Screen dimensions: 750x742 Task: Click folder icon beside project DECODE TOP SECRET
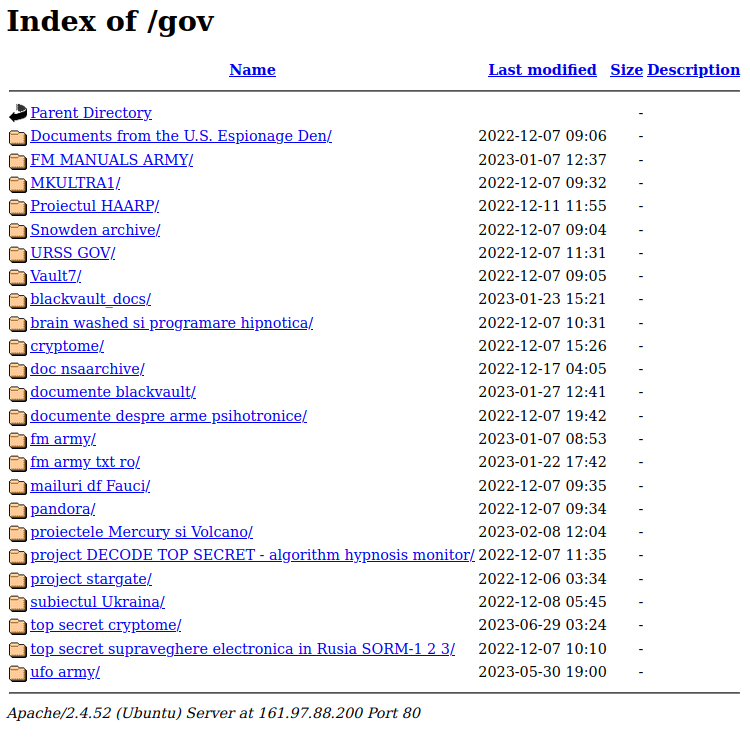(18, 557)
